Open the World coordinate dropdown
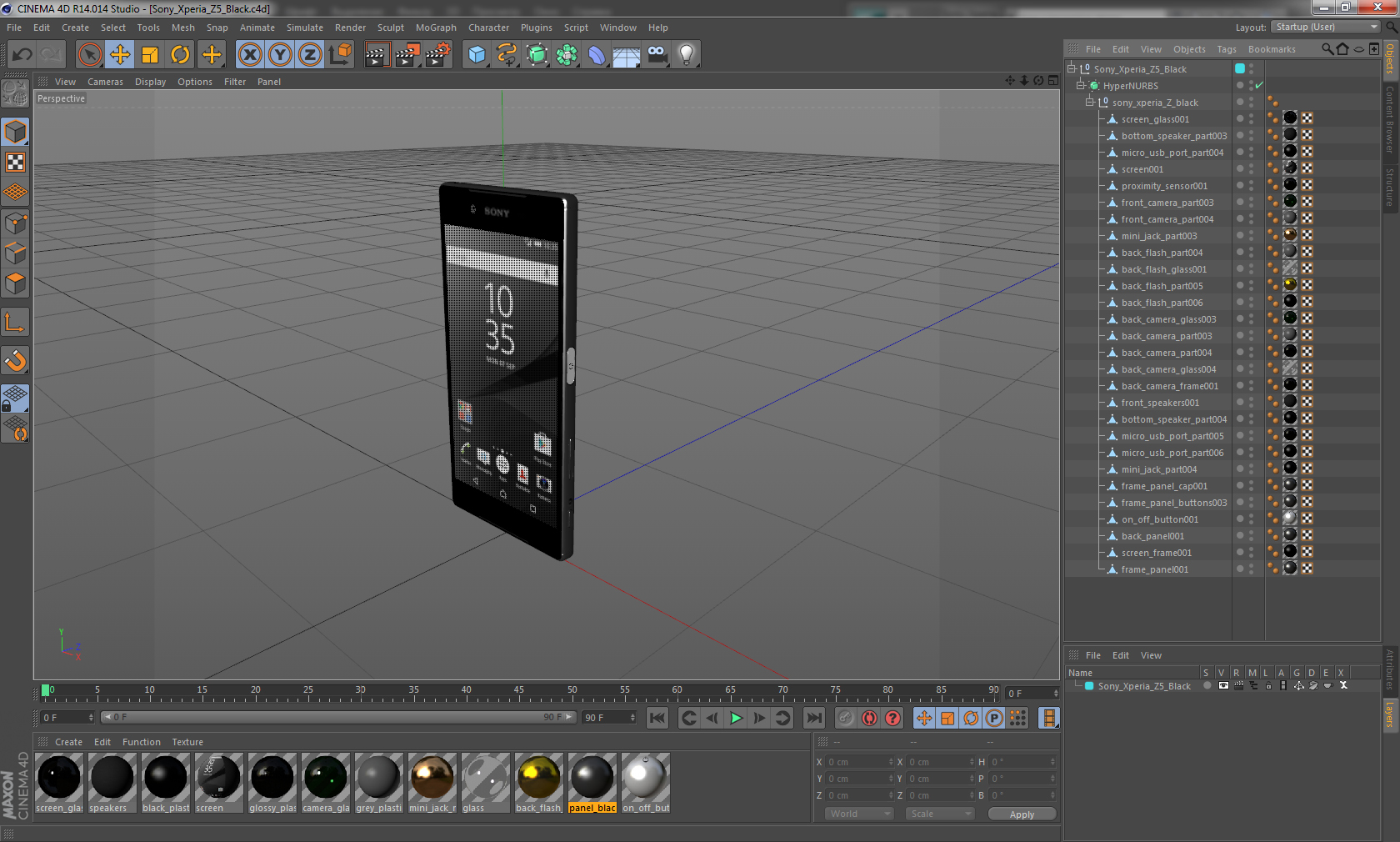Screen dimensions: 1400x842 (x=860, y=814)
